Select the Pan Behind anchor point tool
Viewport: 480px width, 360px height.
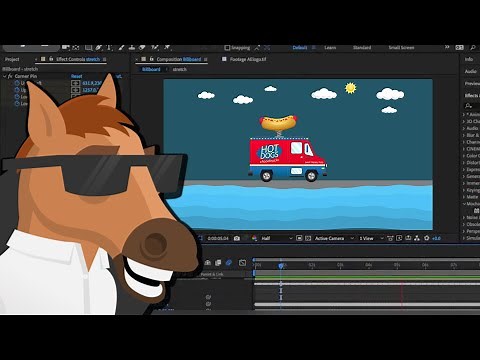coord(76,48)
